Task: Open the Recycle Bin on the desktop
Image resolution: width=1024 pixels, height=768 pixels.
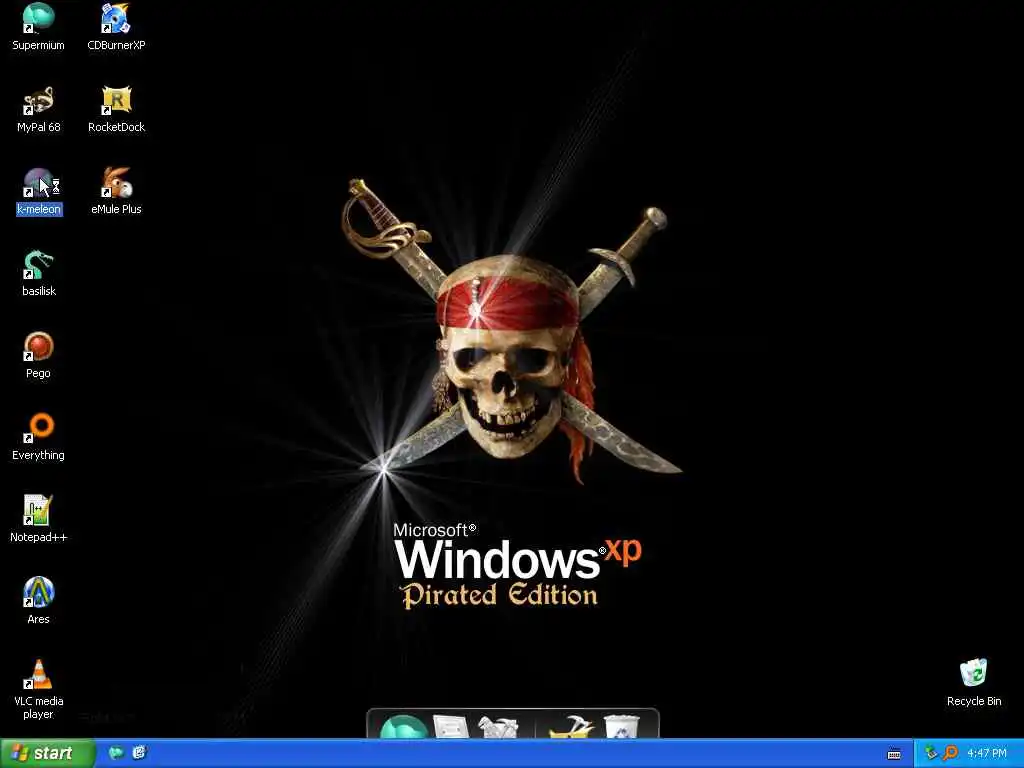Action: coord(974,682)
